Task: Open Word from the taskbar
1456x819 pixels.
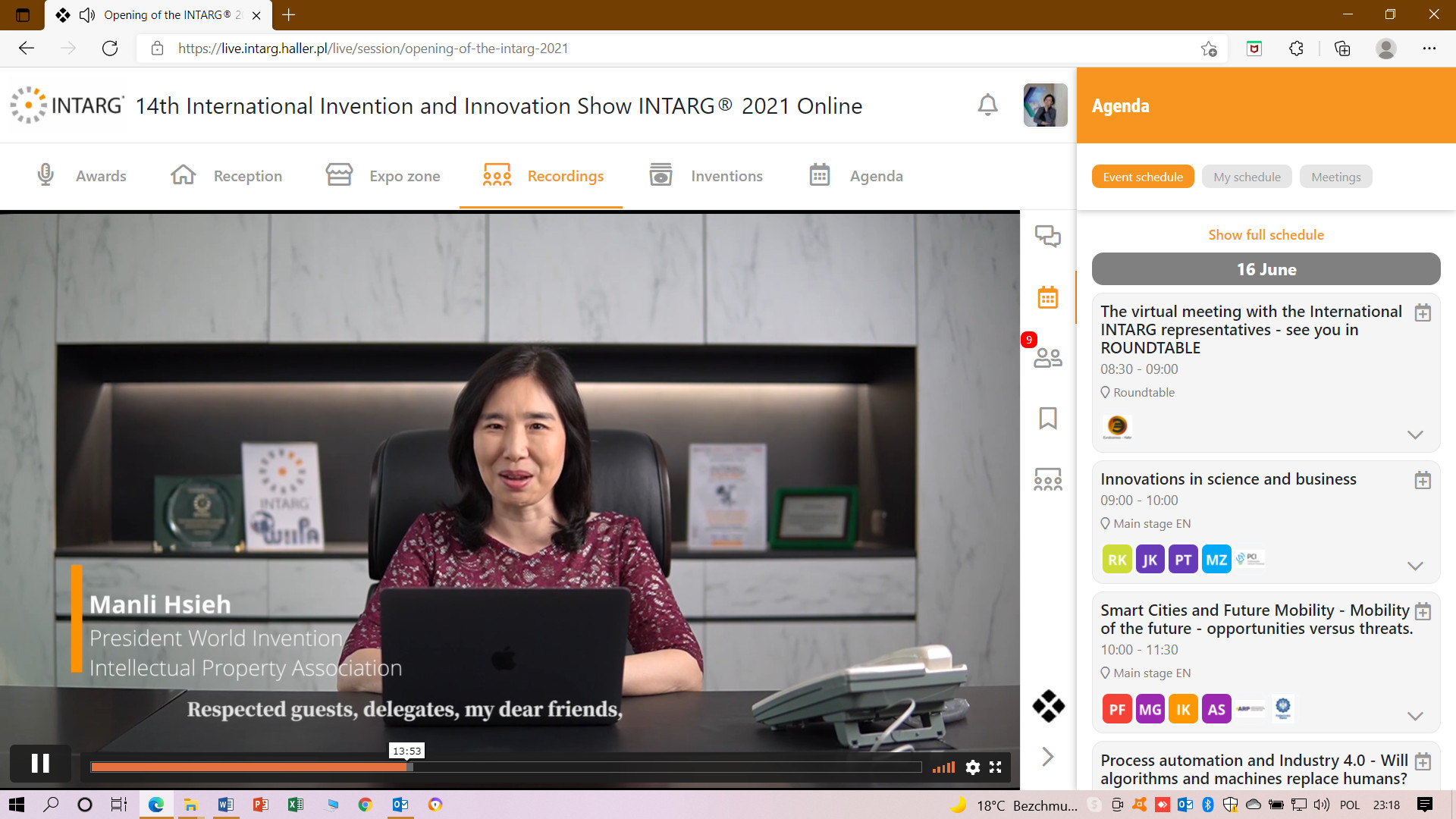Action: point(225,805)
